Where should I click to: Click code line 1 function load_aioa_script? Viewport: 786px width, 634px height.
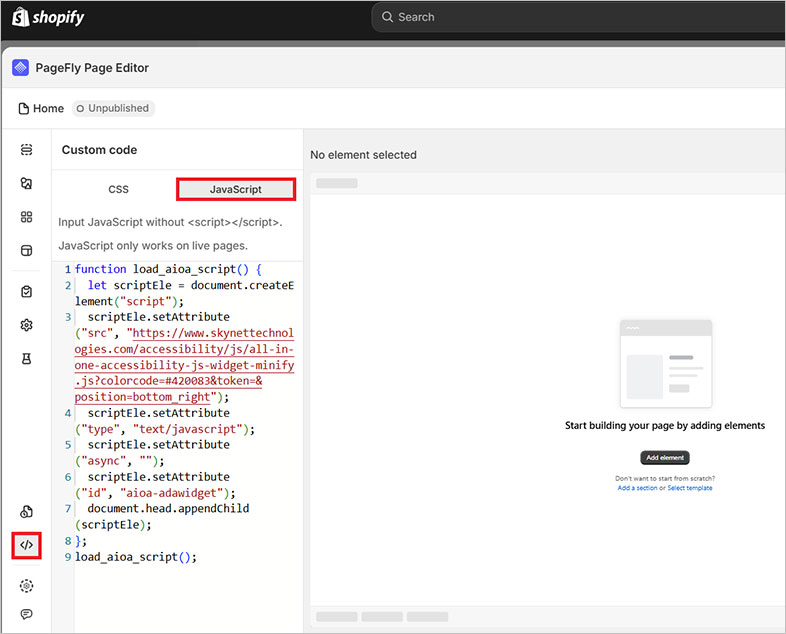pos(168,269)
